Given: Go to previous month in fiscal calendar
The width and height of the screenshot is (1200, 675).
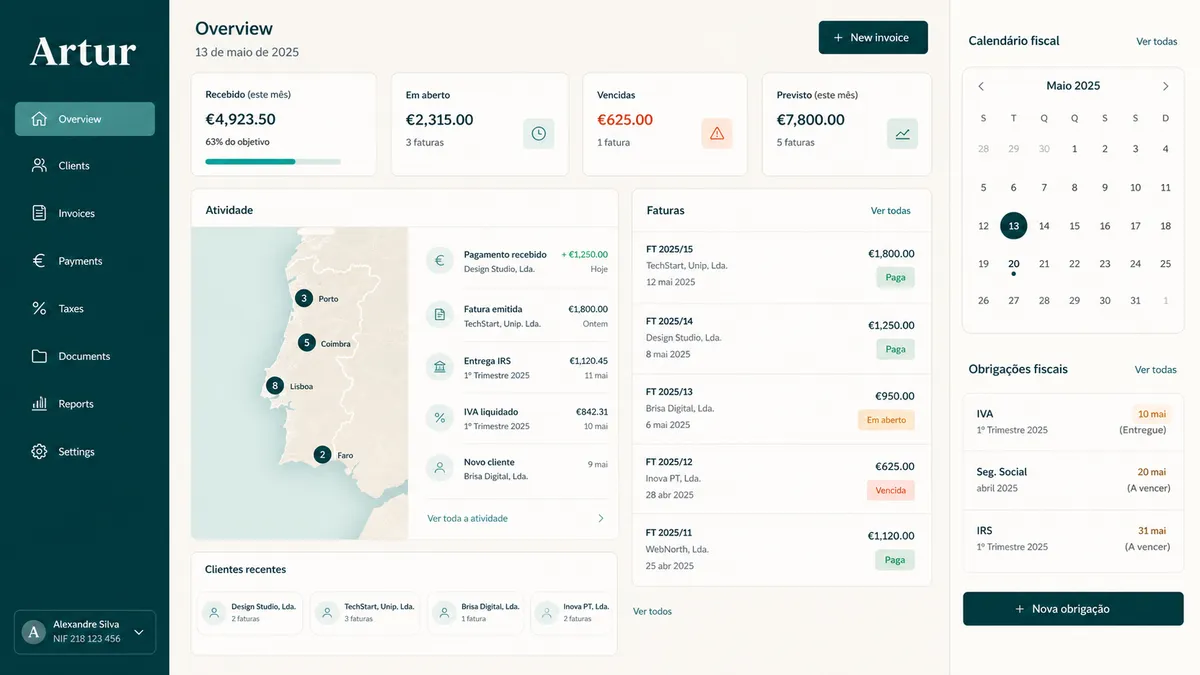Looking at the screenshot, I should coord(981,86).
